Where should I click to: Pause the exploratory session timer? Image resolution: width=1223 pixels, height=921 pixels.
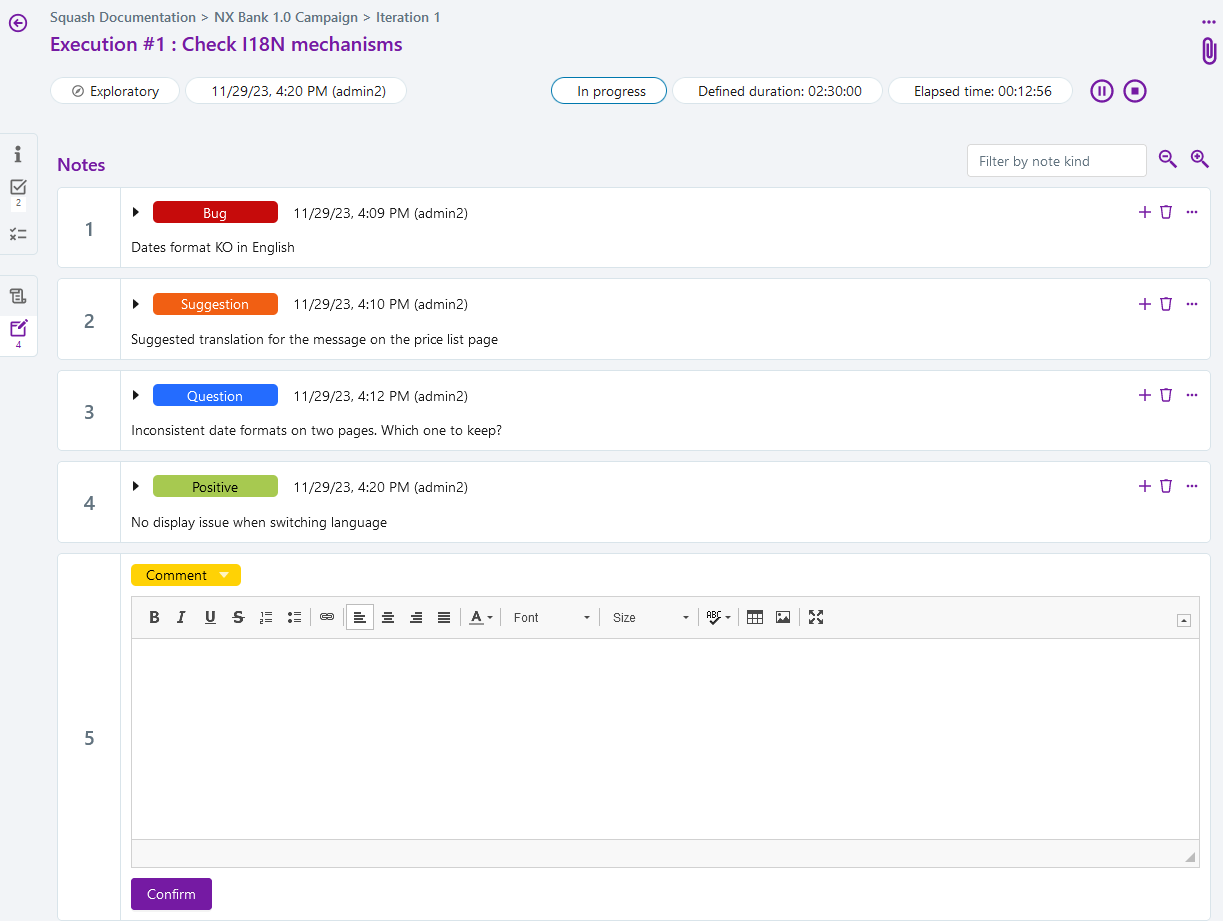point(1101,91)
